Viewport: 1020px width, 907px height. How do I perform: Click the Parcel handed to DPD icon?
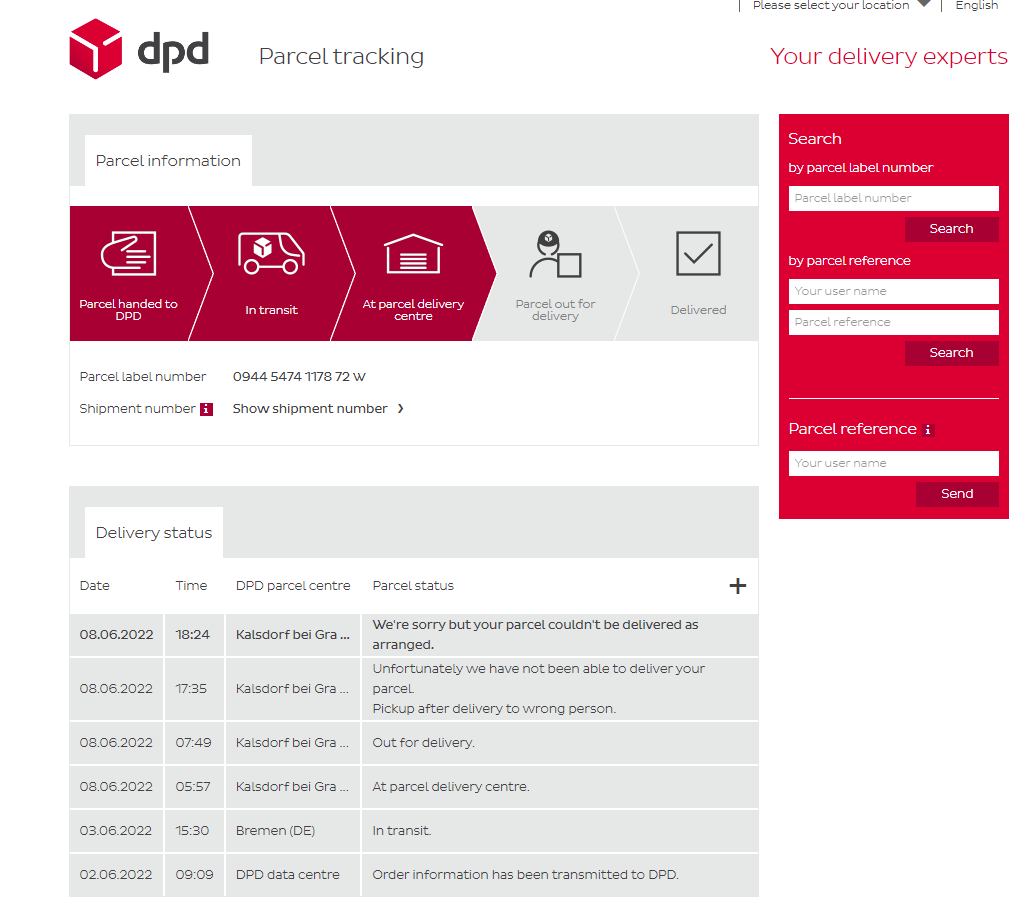[128, 253]
